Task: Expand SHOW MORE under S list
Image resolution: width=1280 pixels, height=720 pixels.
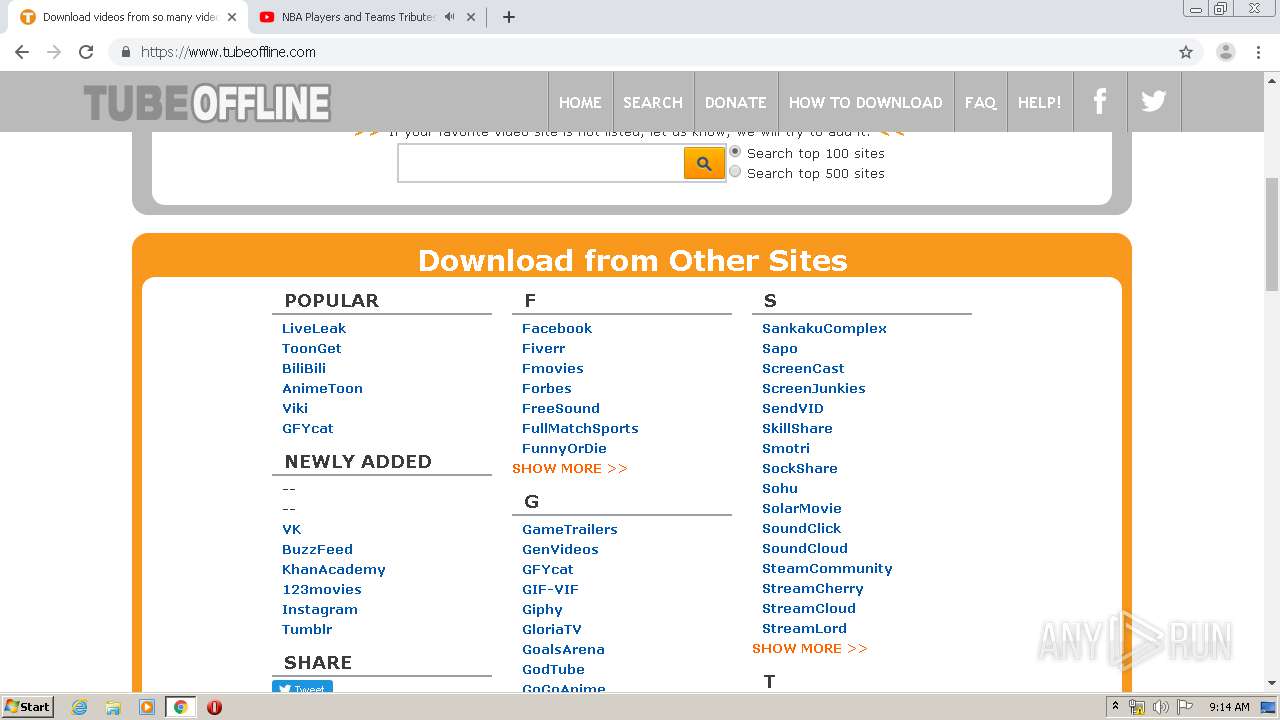Action: [x=810, y=648]
